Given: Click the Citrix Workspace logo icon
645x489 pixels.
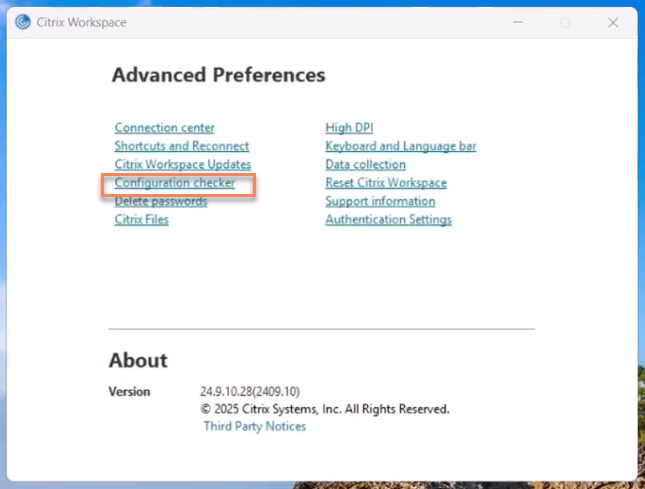Looking at the screenshot, I should 23,22.
